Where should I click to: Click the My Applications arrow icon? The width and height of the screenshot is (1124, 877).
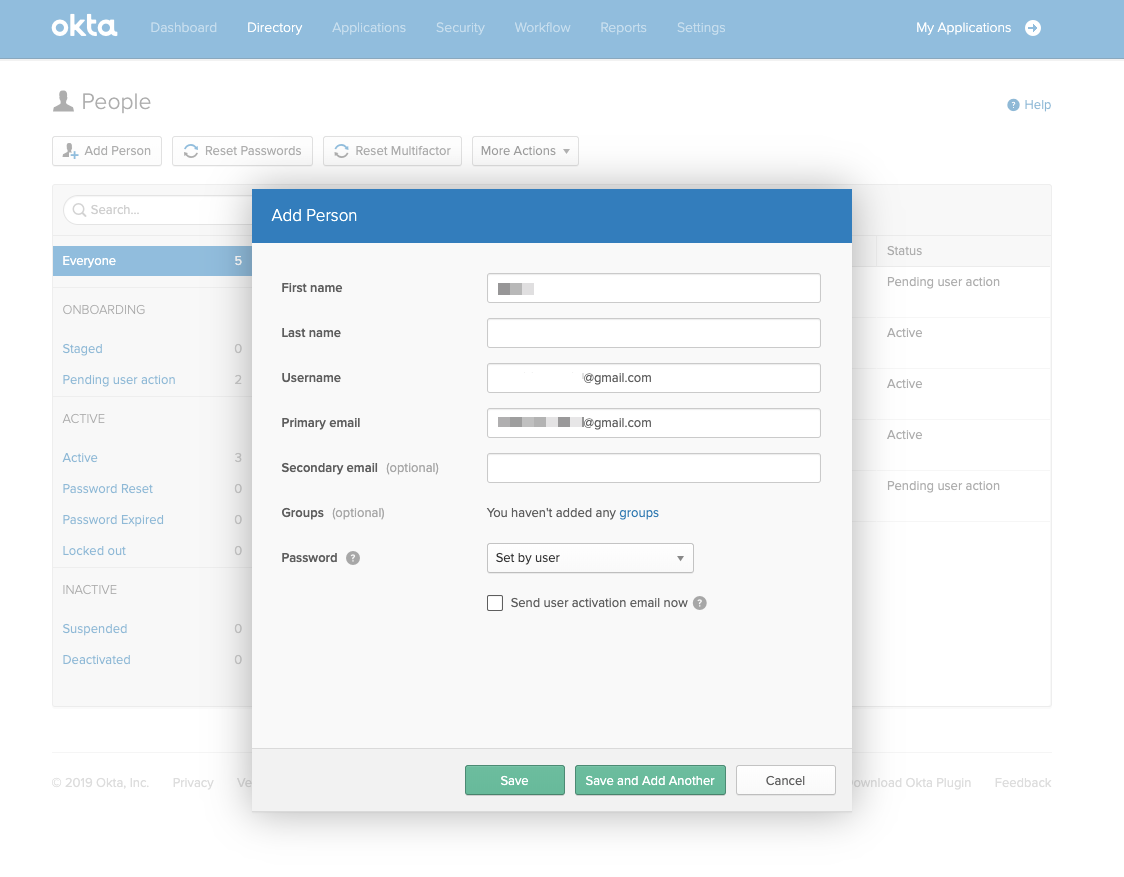point(1033,28)
